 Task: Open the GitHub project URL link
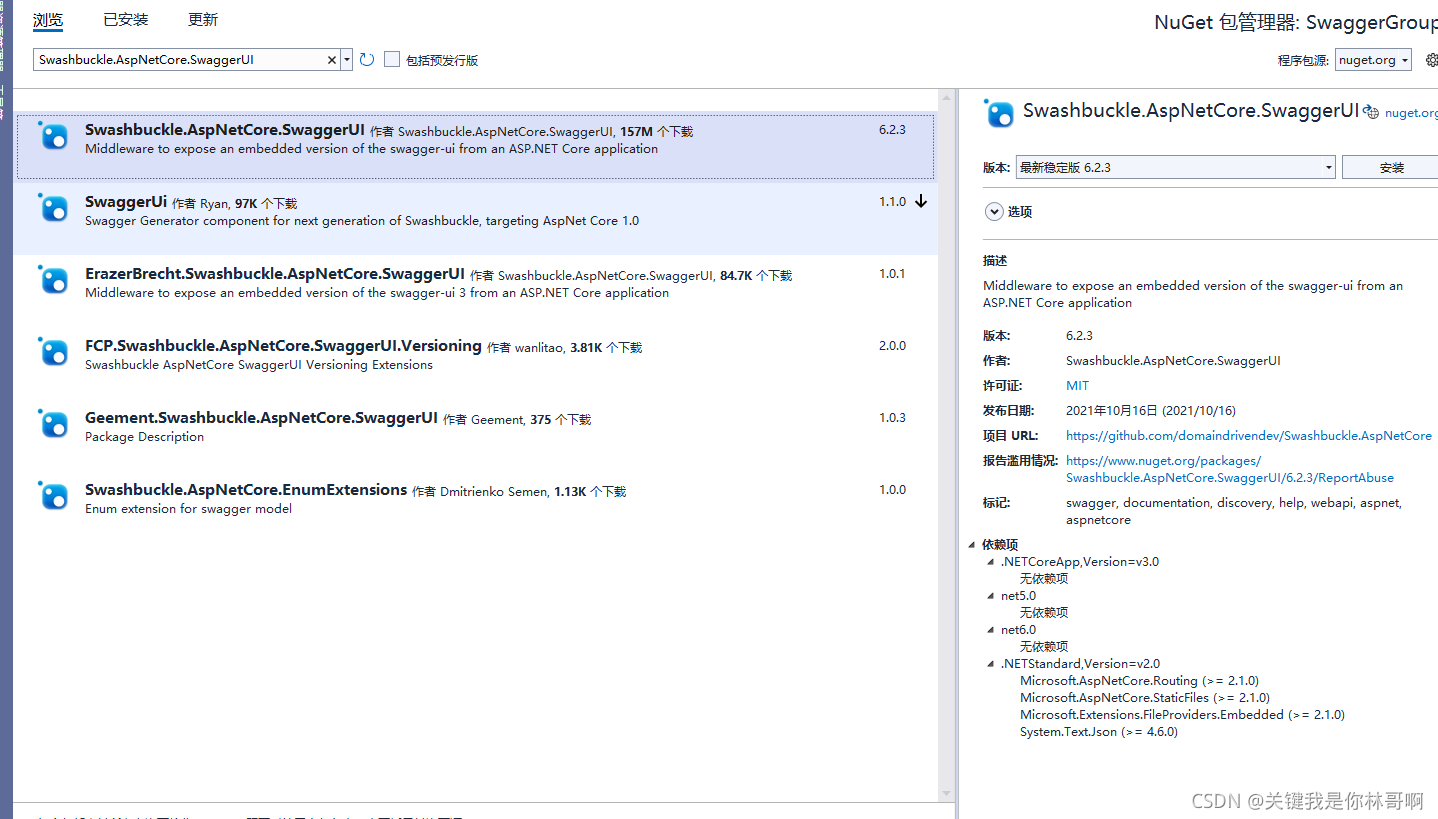(x=1249, y=435)
